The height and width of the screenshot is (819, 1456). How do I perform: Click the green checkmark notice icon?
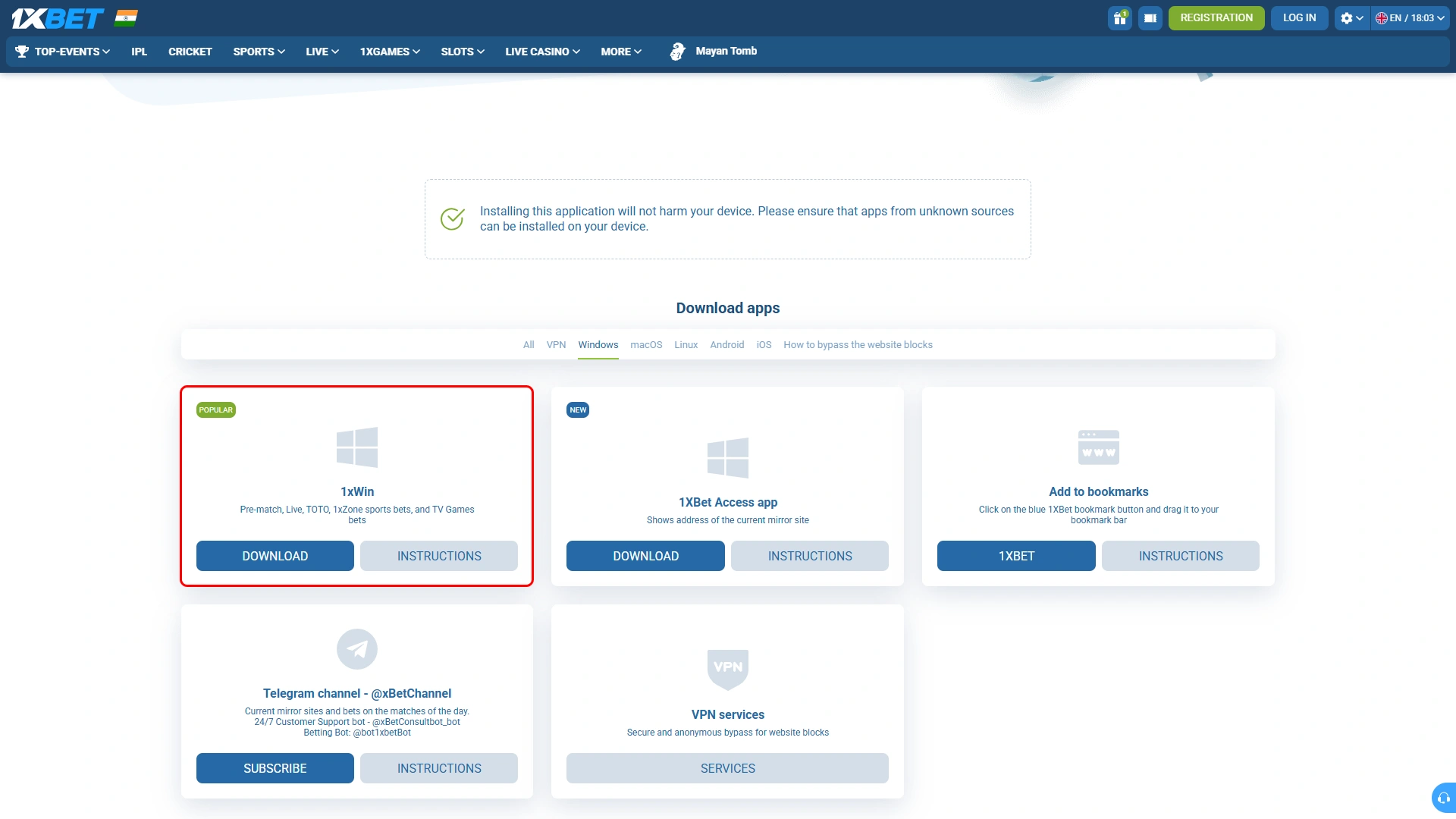(453, 219)
